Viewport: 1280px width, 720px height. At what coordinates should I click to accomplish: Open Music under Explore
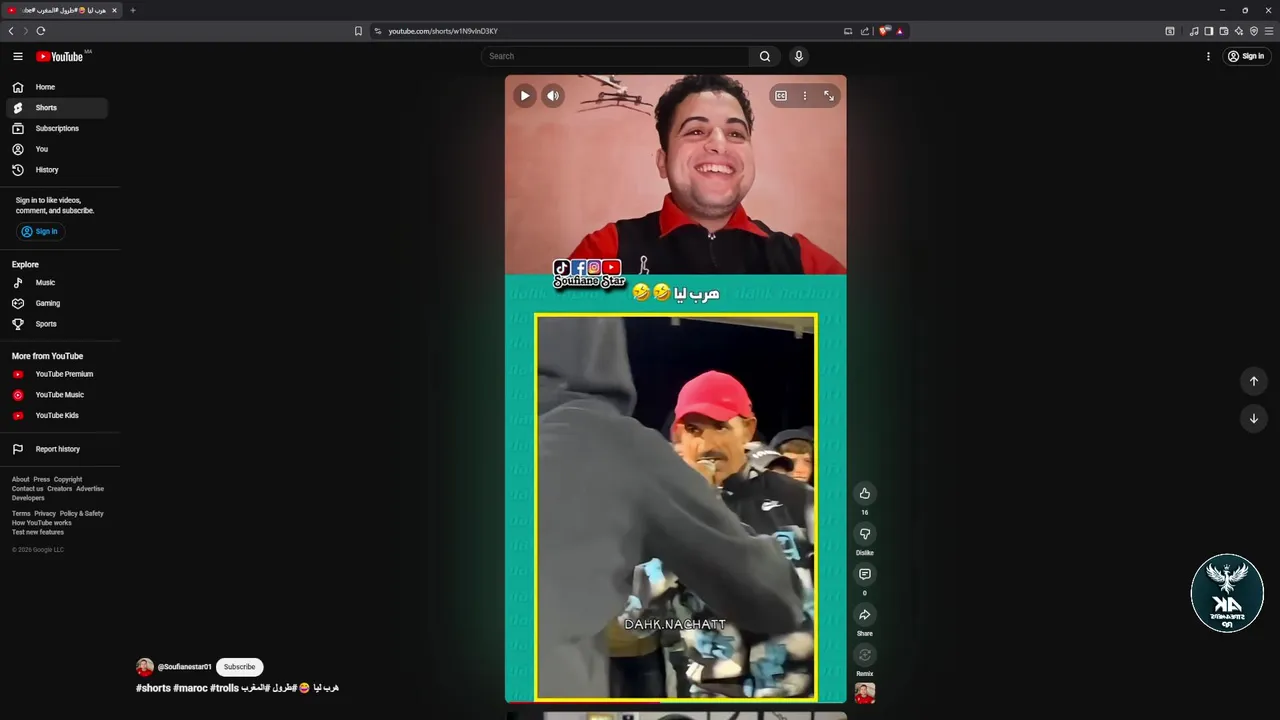[56, 283]
